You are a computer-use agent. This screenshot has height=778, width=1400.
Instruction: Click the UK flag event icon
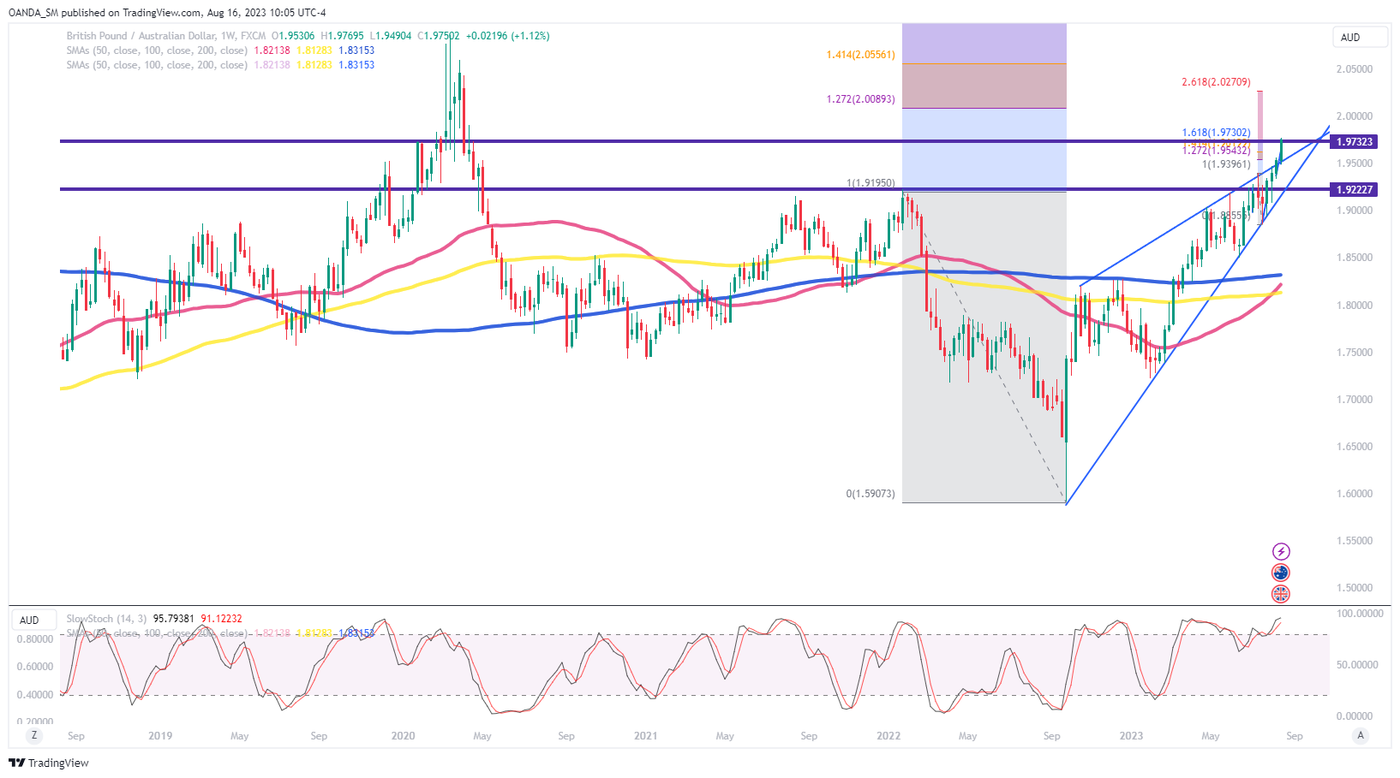pyautogui.click(x=1281, y=593)
